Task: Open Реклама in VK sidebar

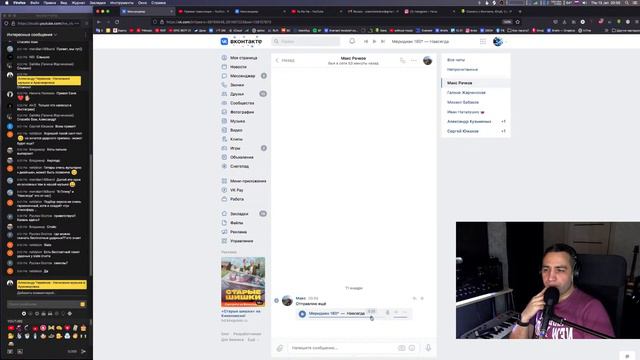Action: (x=238, y=232)
